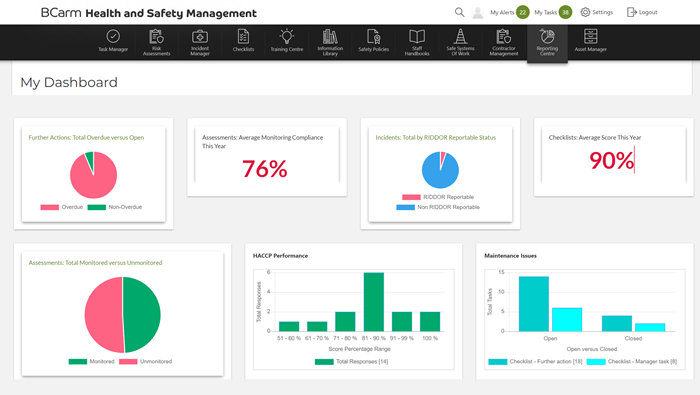The image size is (700, 395).
Task: Open the Asset Manager cabinet icon
Action: tap(590, 37)
